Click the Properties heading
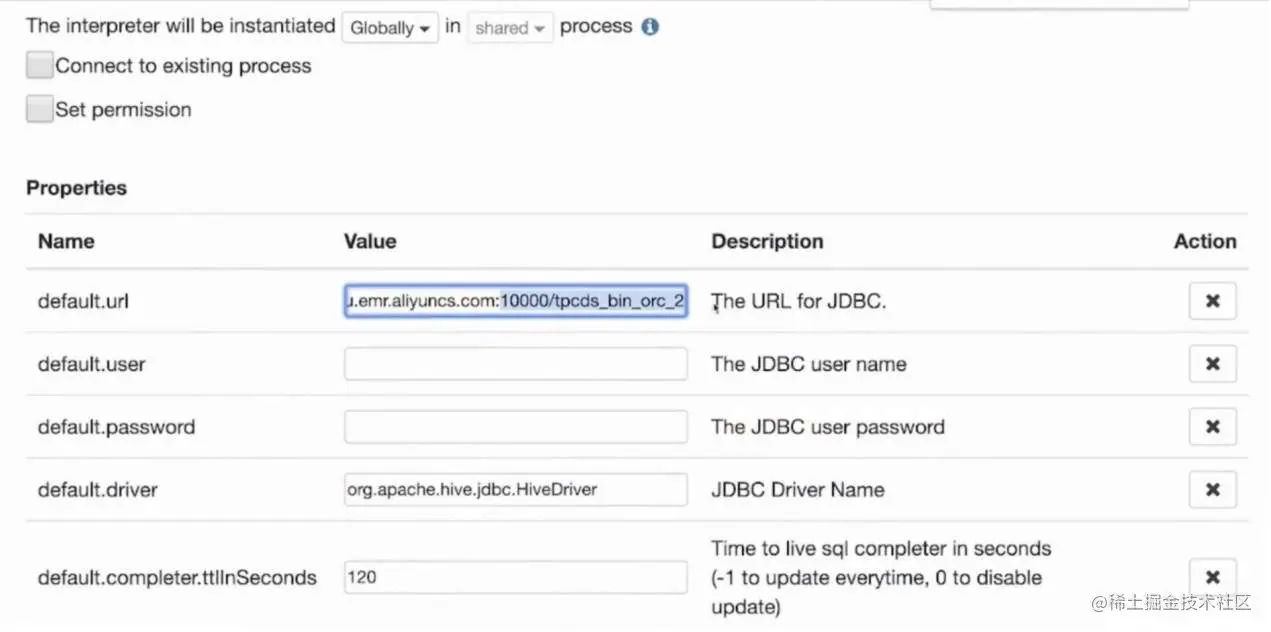Image resolution: width=1271 pixels, height=632 pixels. (x=76, y=188)
